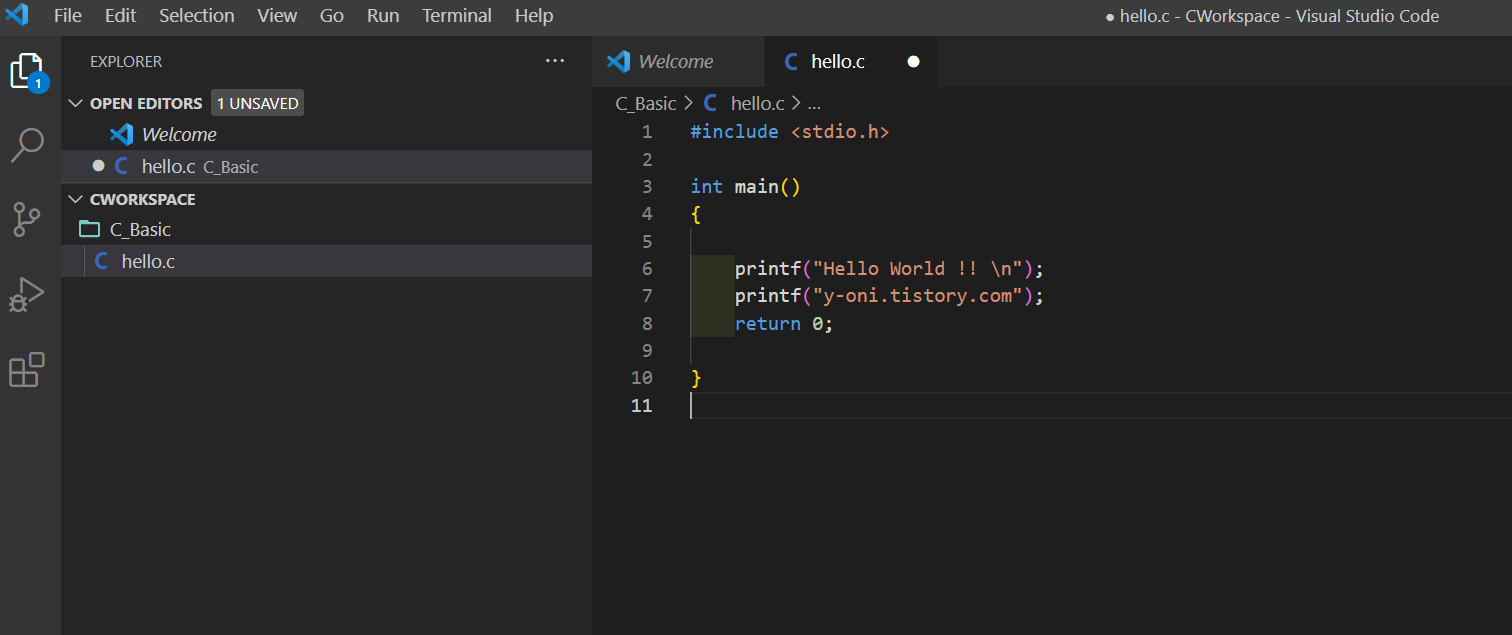1512x635 pixels.
Task: Open the File menu
Action: coord(68,16)
